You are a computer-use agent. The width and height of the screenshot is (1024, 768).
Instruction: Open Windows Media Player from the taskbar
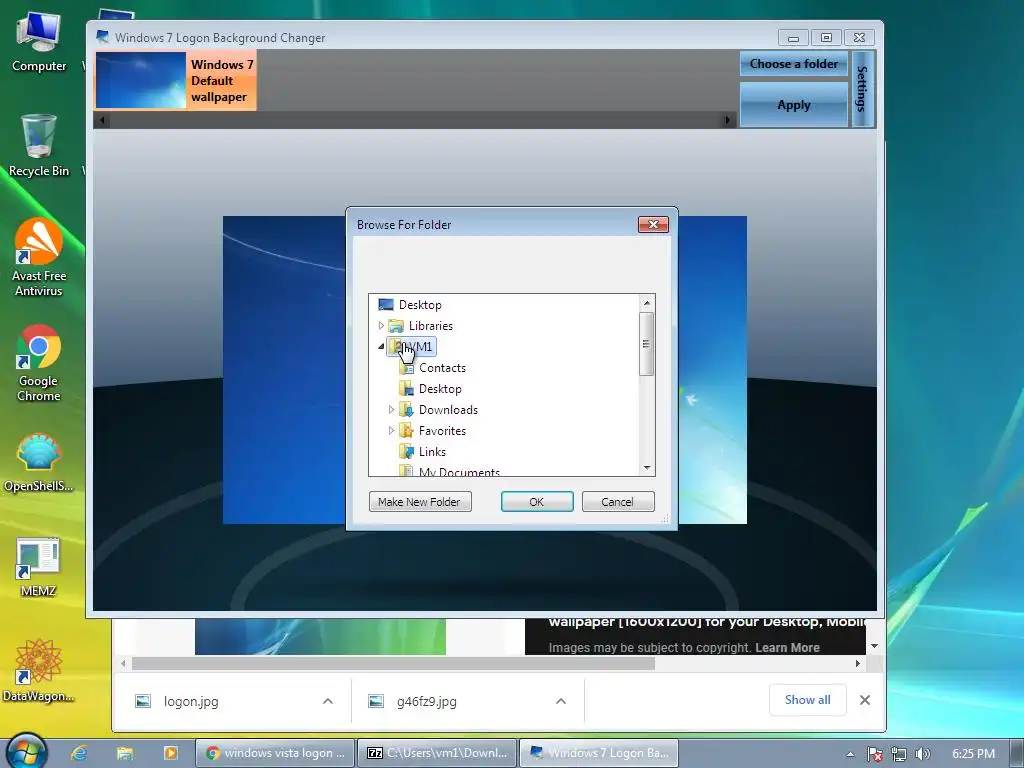[170, 753]
